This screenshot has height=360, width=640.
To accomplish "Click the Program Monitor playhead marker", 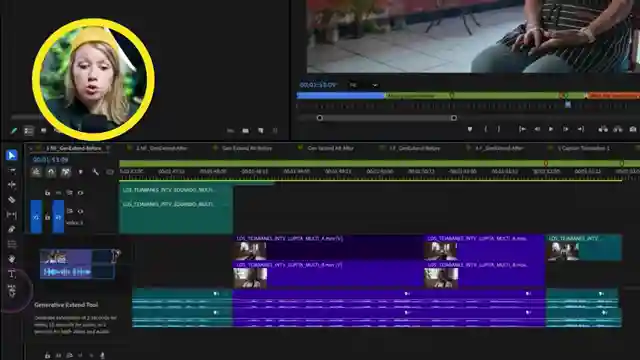I will pos(568,104).
